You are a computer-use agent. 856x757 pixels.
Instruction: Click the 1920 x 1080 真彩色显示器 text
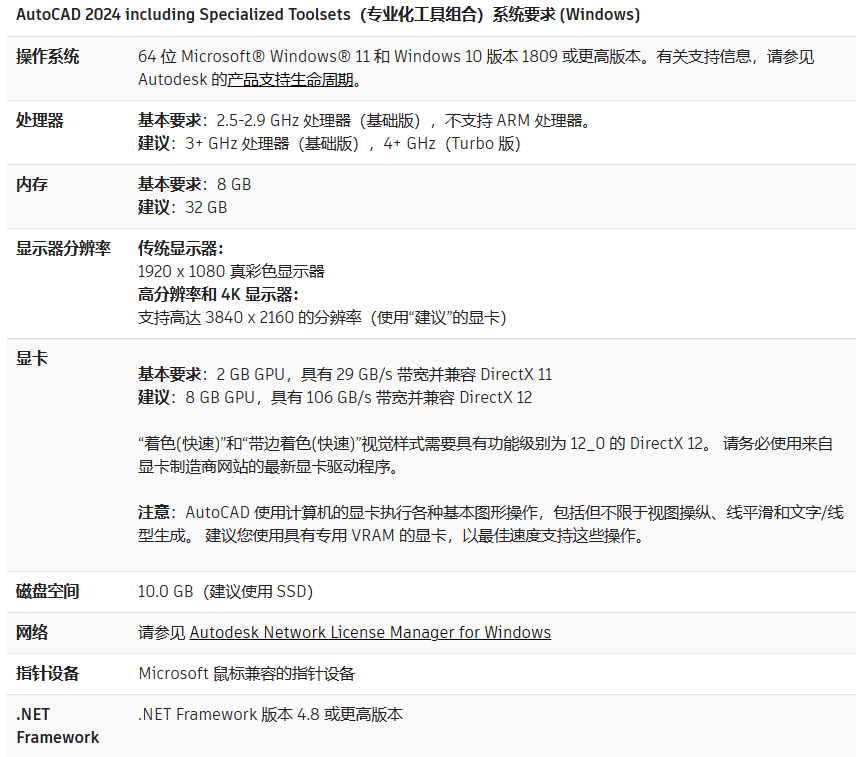(231, 271)
